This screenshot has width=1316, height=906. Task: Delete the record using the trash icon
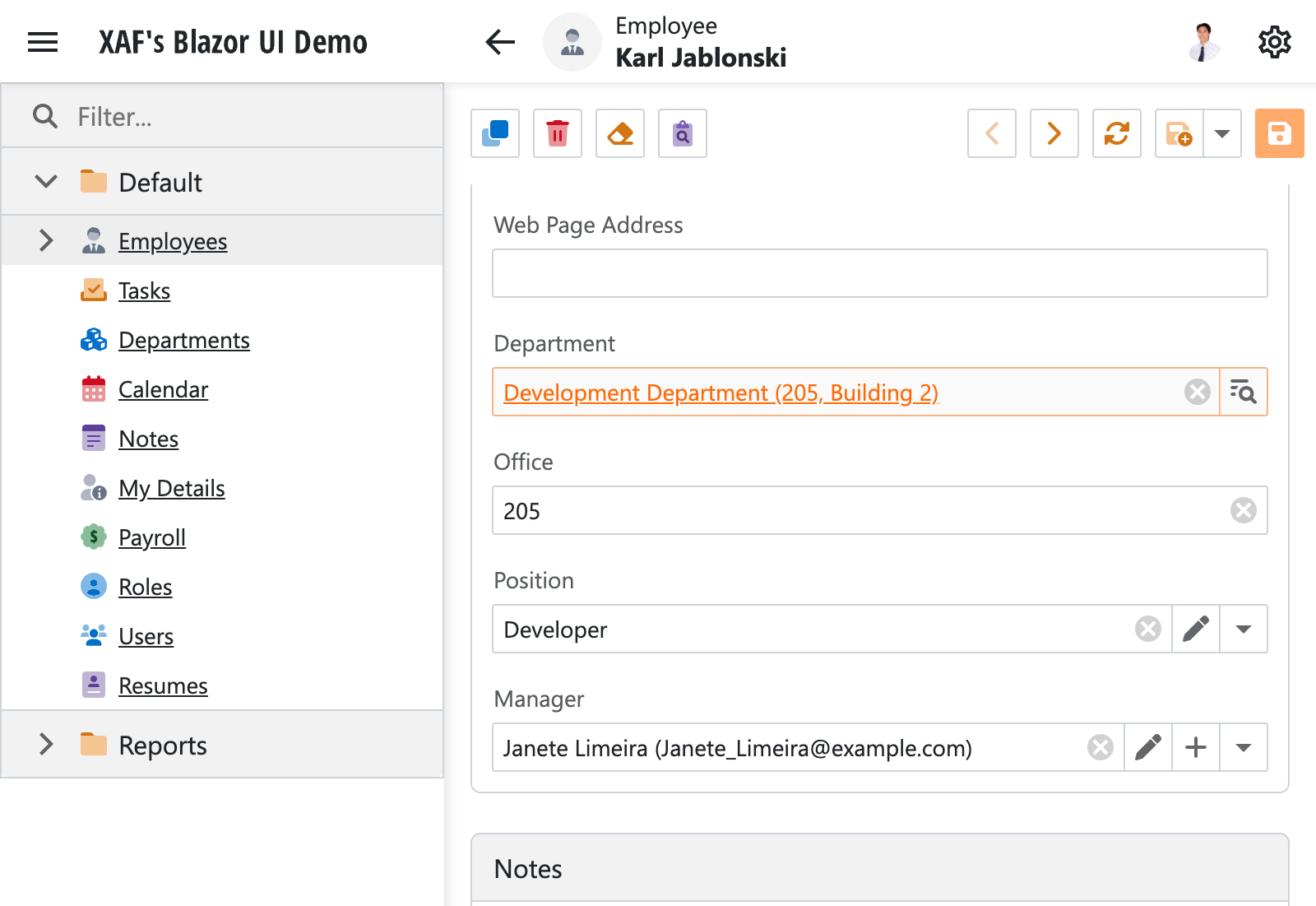tap(557, 133)
